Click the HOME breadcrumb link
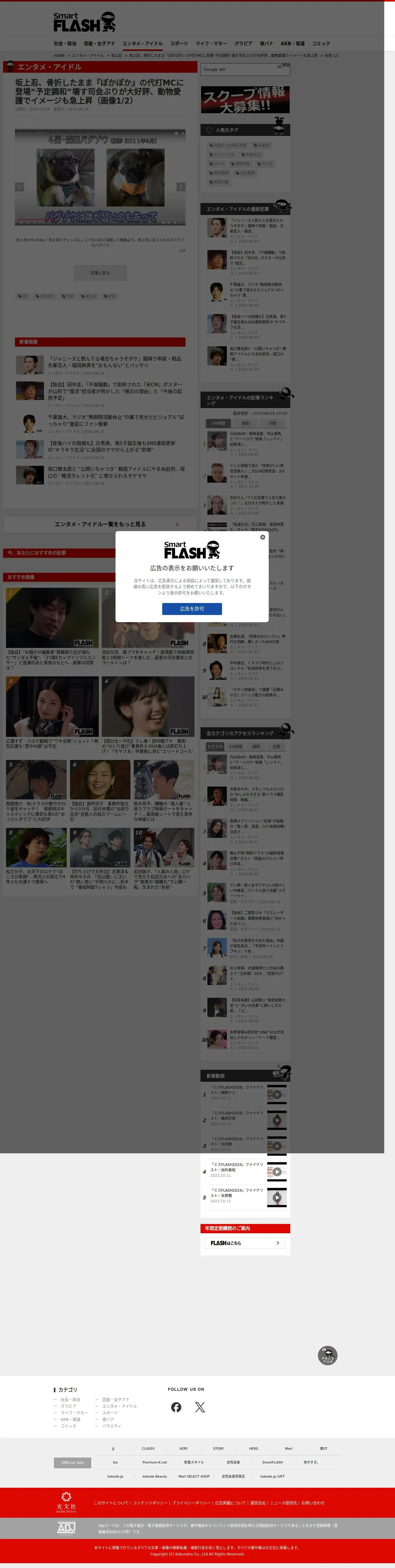 click(59, 55)
